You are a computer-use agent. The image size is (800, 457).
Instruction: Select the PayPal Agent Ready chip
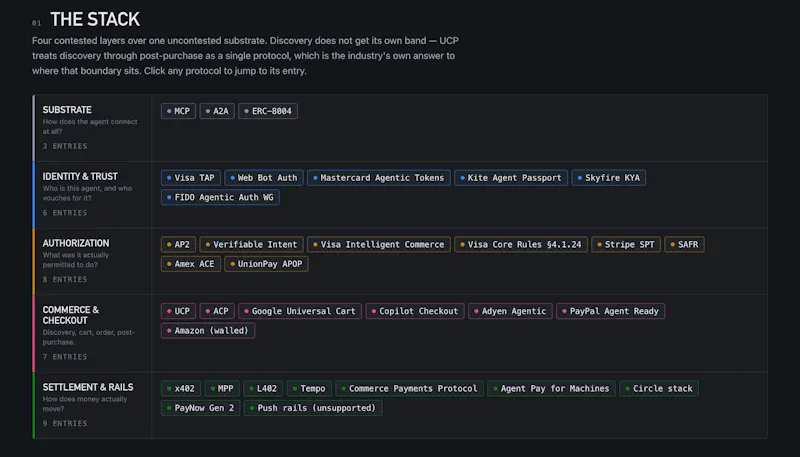611,312
